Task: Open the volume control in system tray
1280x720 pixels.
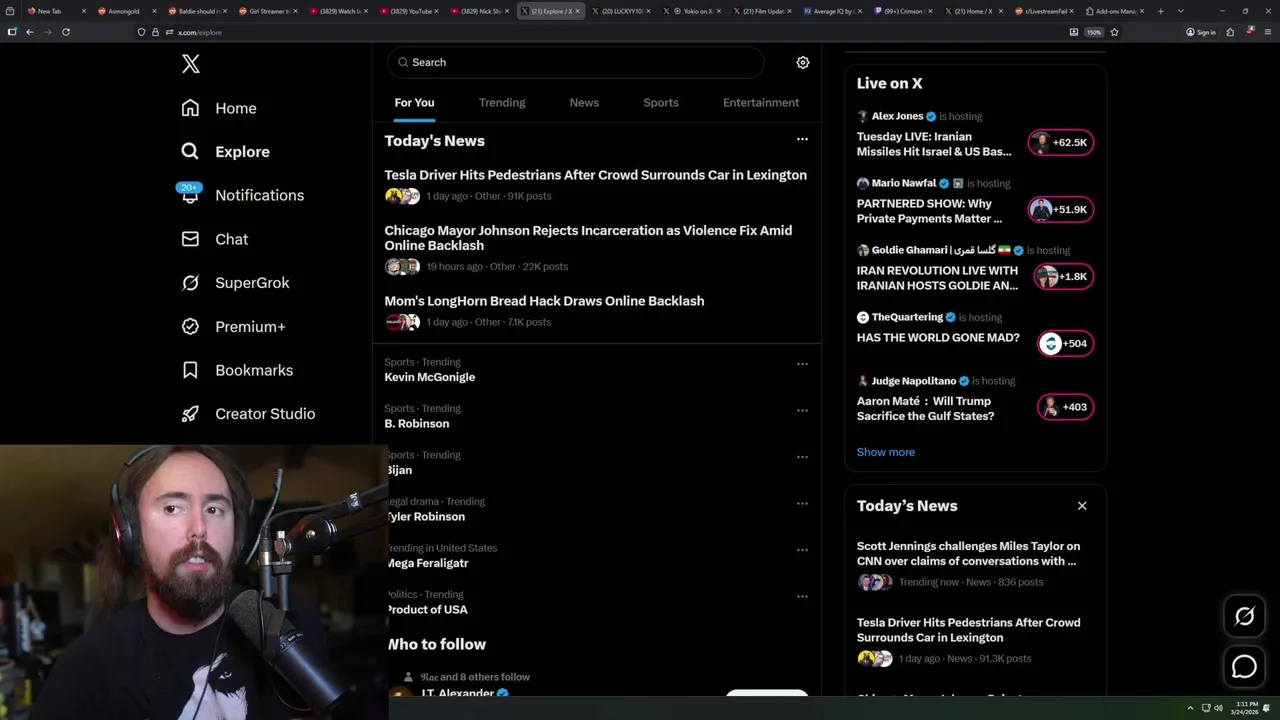Action: tap(1218, 708)
